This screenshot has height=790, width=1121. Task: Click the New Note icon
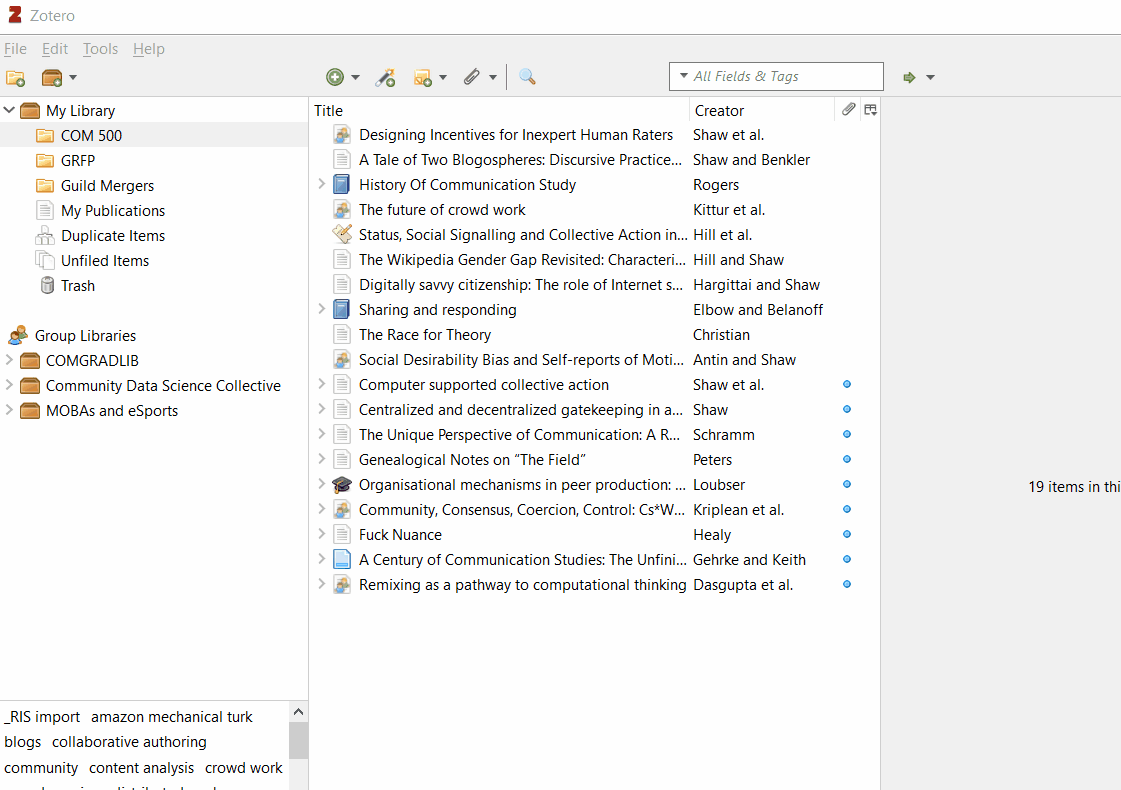click(x=423, y=77)
